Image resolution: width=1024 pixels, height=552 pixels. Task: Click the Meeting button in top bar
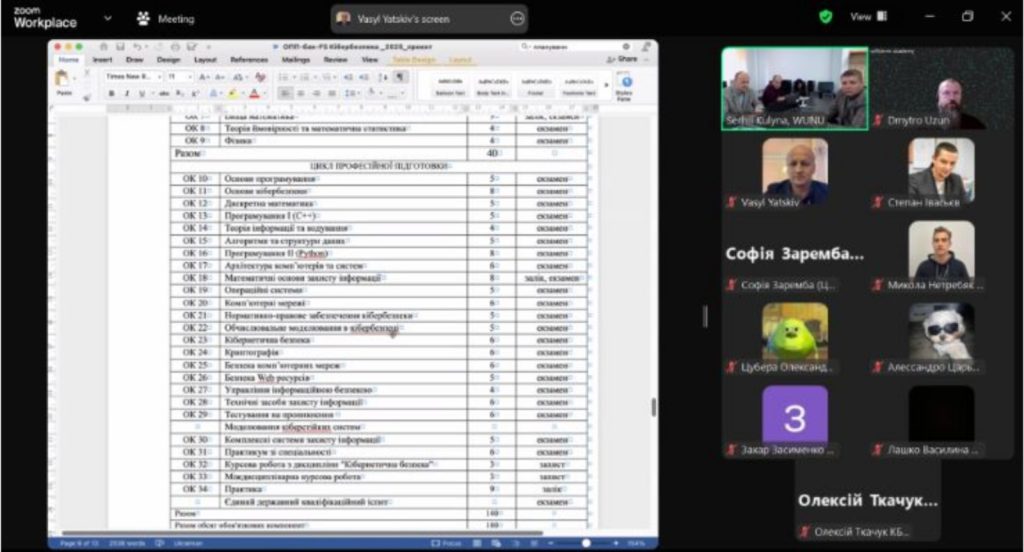(x=166, y=18)
